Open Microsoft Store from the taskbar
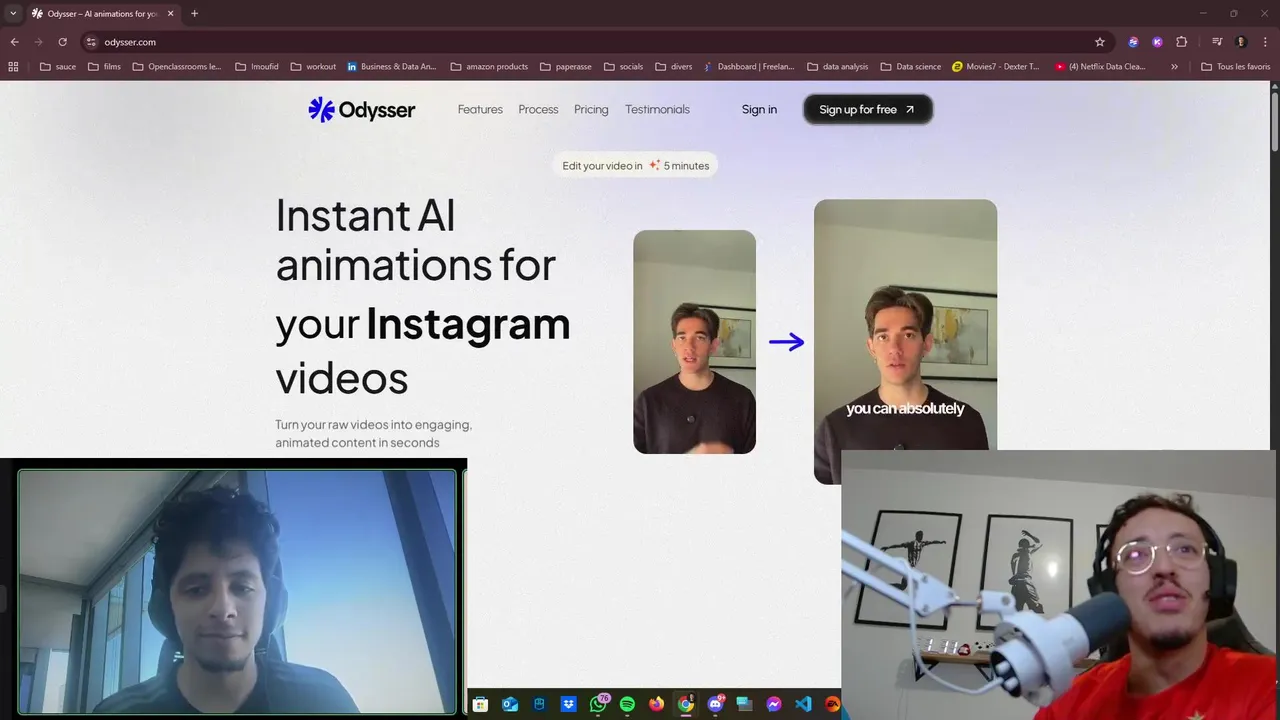Screen dimensions: 1280x720 click(x=480, y=704)
